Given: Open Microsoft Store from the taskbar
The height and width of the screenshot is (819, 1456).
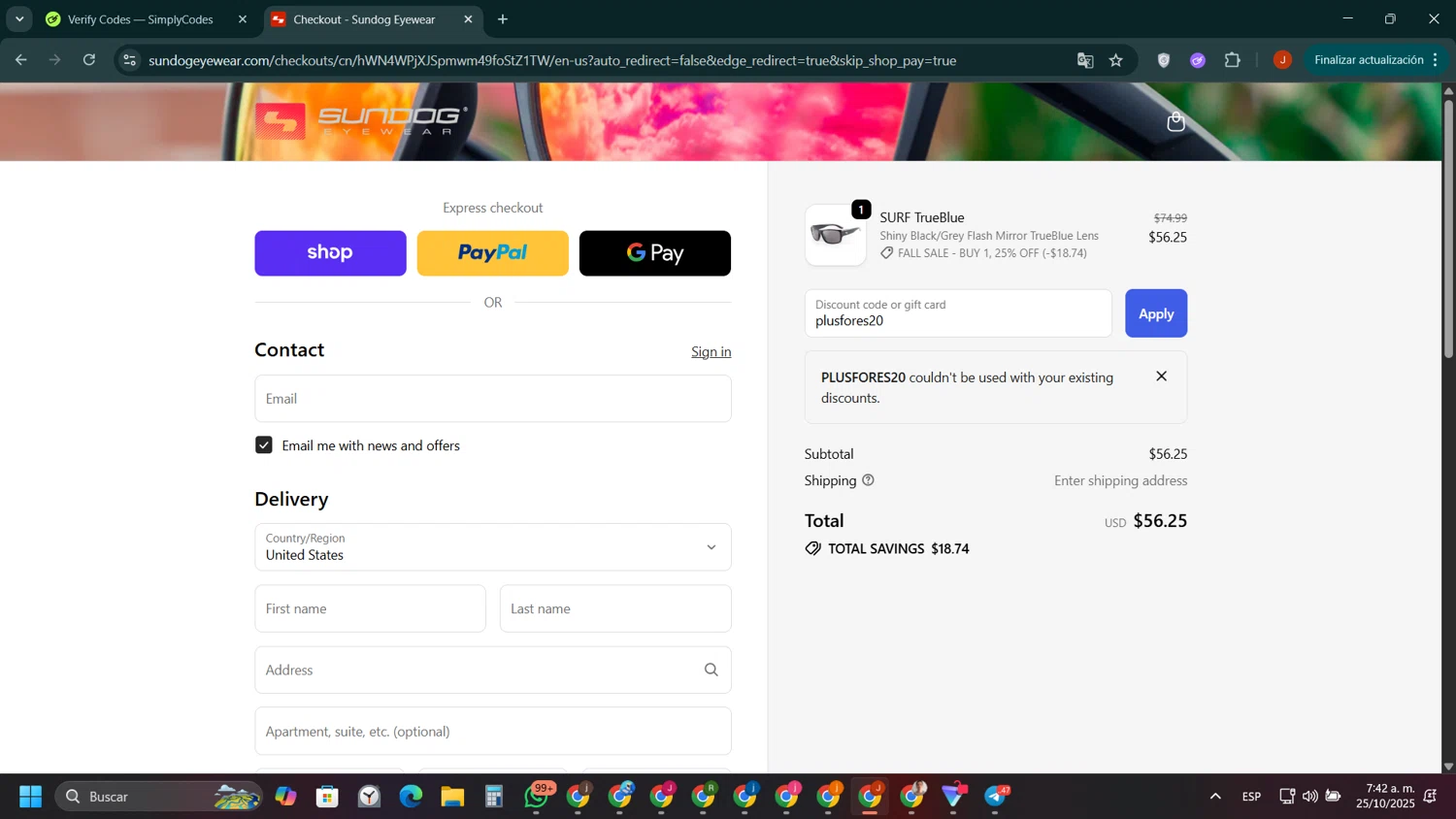Looking at the screenshot, I should pos(327,797).
